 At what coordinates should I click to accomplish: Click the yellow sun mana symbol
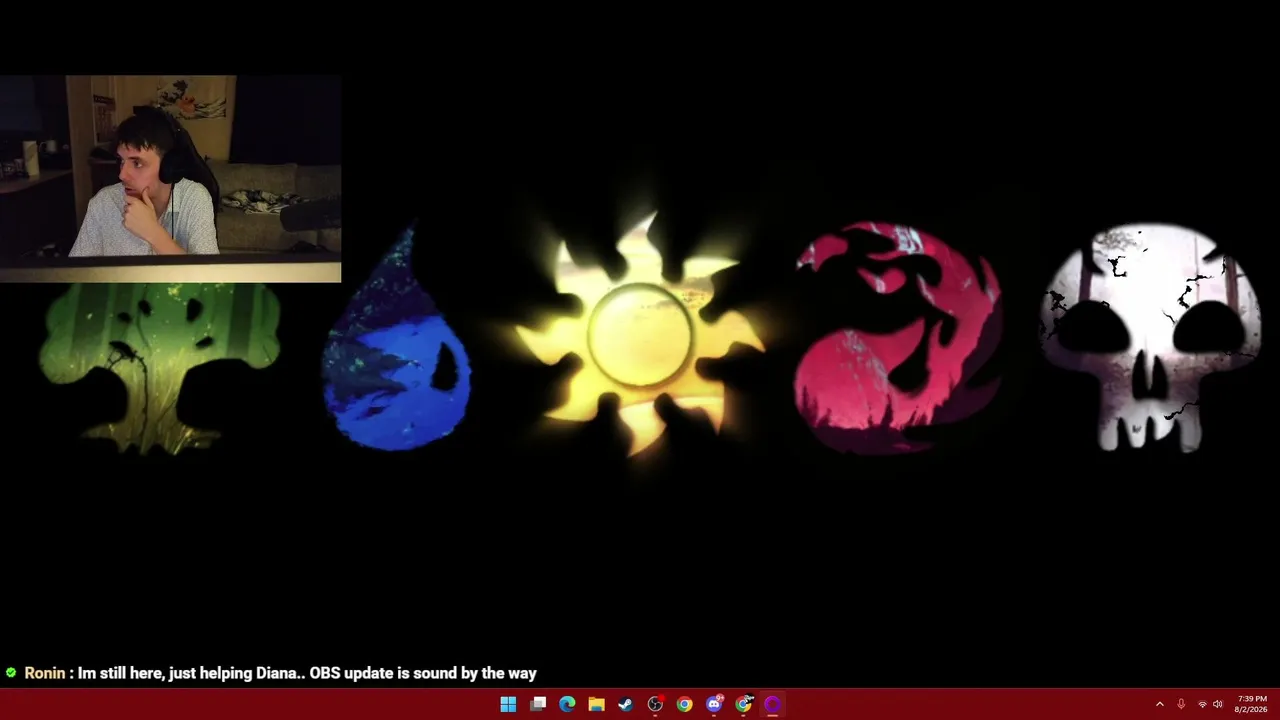coord(640,334)
